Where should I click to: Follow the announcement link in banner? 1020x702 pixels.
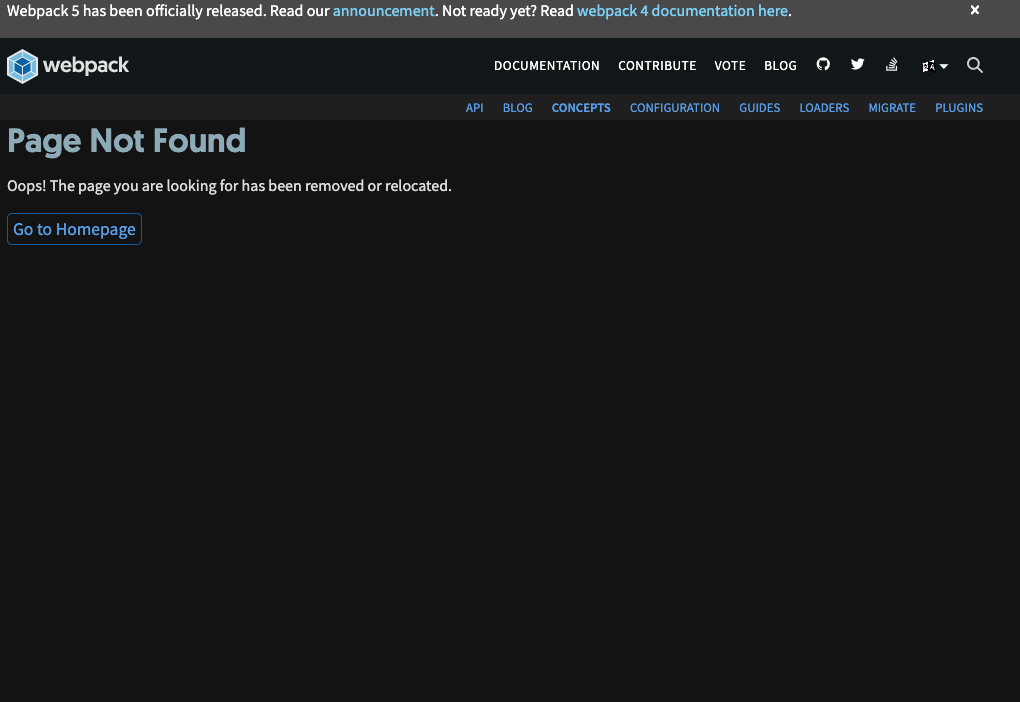point(383,11)
